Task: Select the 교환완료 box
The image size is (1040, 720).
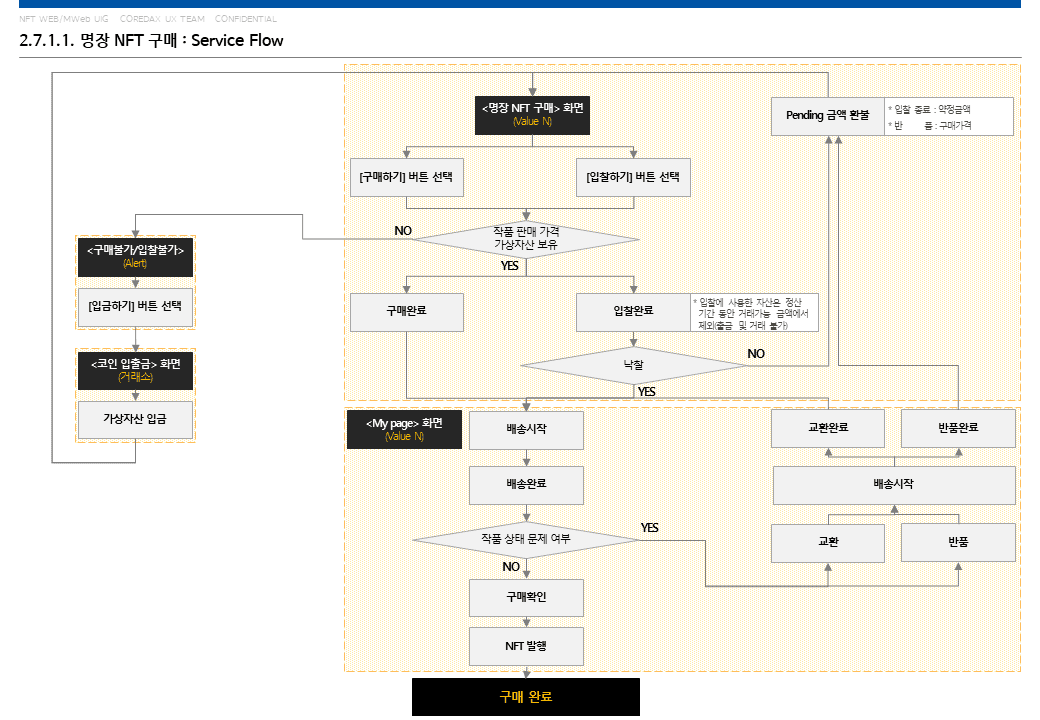Action: 828,428
